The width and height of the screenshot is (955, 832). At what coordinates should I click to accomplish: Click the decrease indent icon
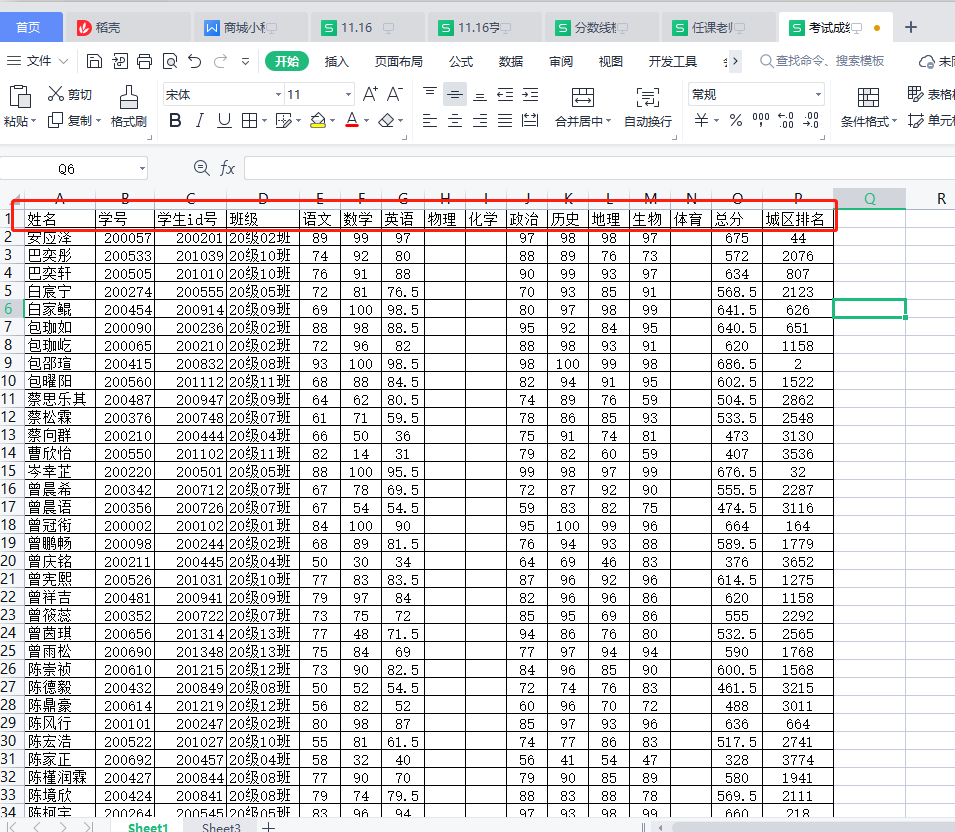click(505, 94)
